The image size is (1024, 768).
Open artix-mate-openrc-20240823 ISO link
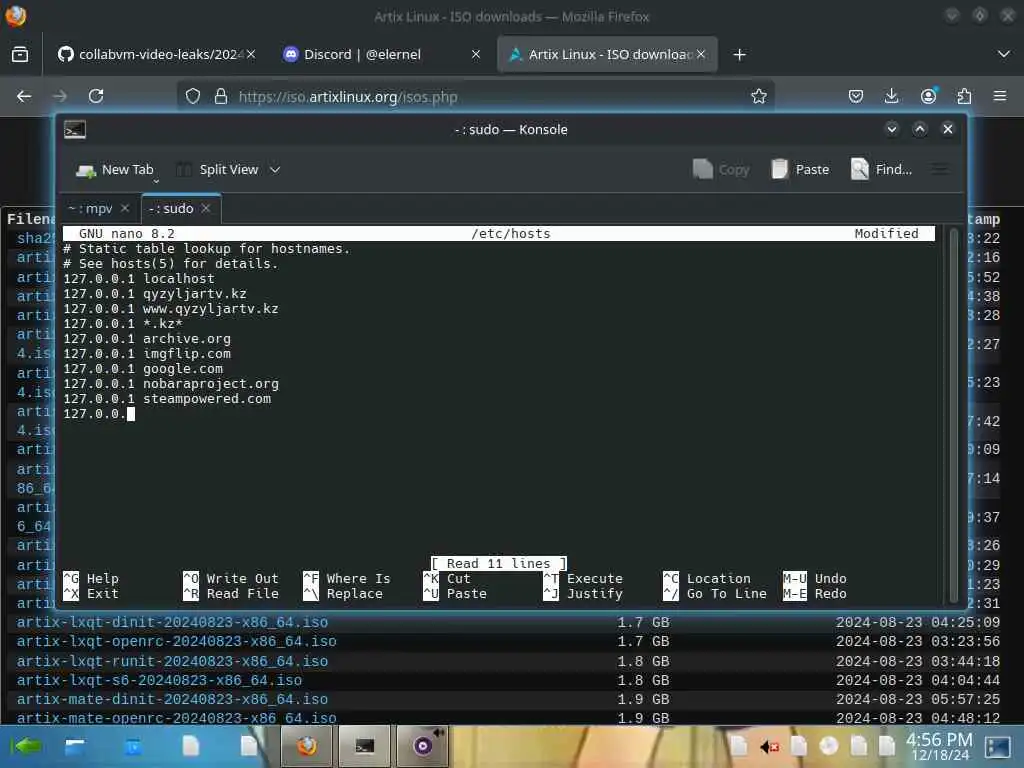pos(176,718)
